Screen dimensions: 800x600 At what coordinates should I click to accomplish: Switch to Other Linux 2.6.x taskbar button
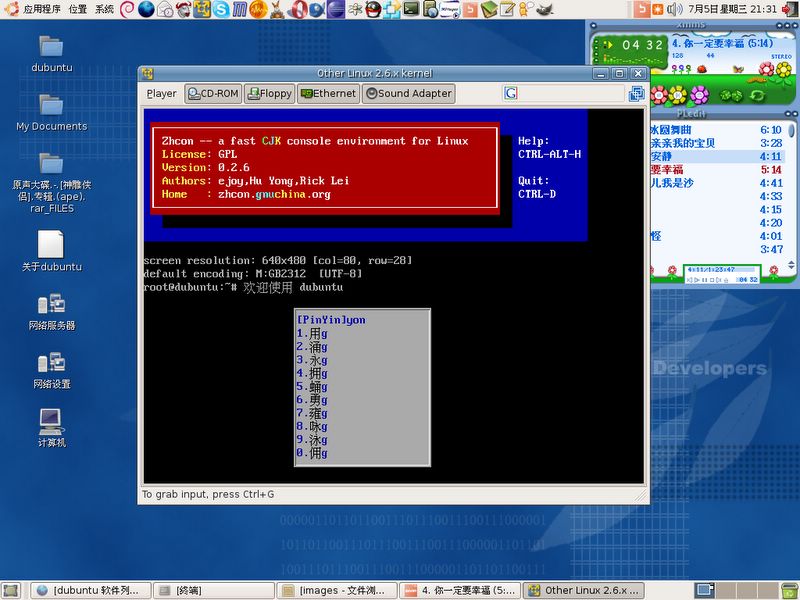click(584, 590)
